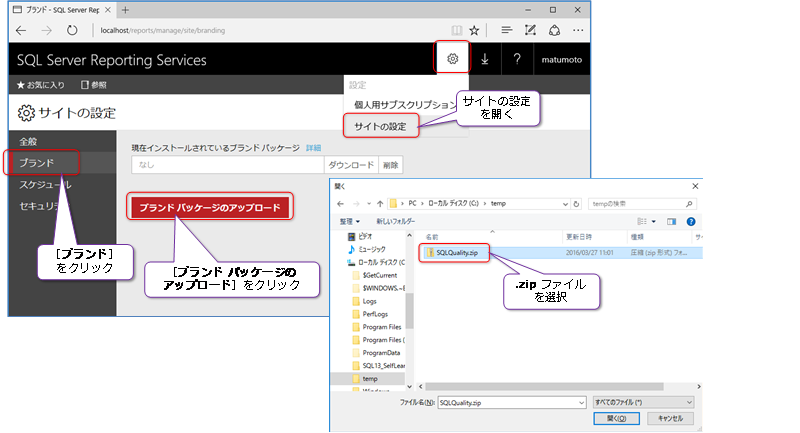Image resolution: width=800 pixels, height=433 pixels.
Task: Select サイトの設定 in settings menu
Action: pyautogui.click(x=381, y=126)
